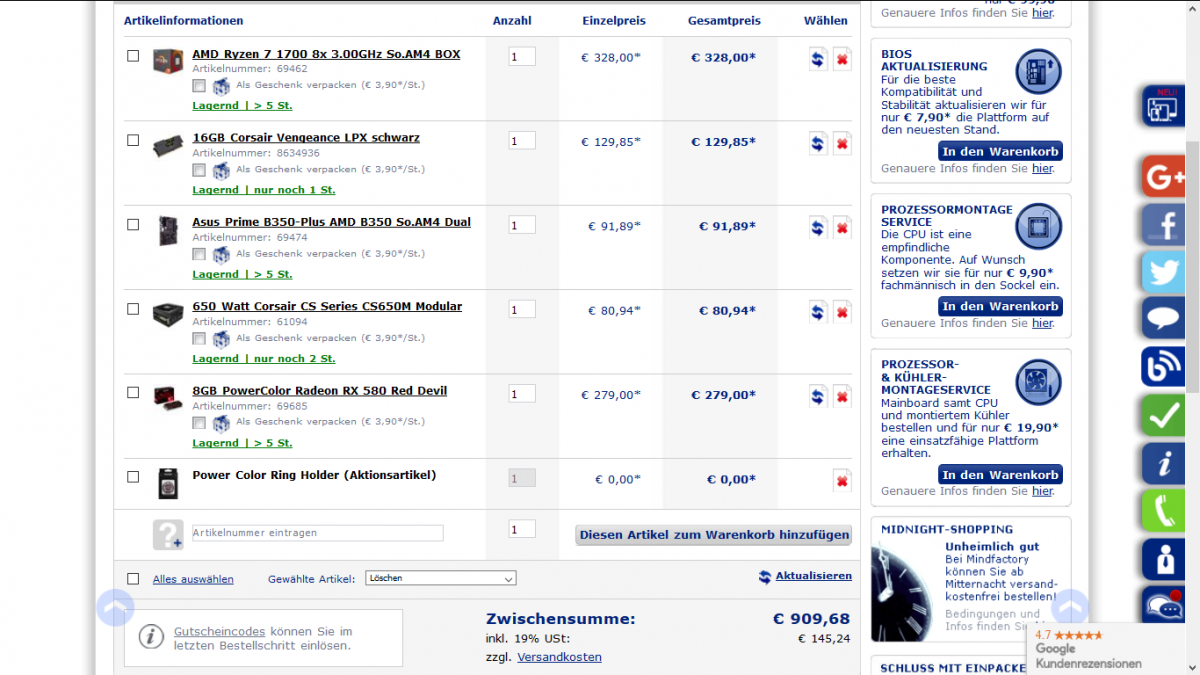Remove the PowerColor Radeon RX 580 item
Viewport: 1200px width, 675px height.
842,396
